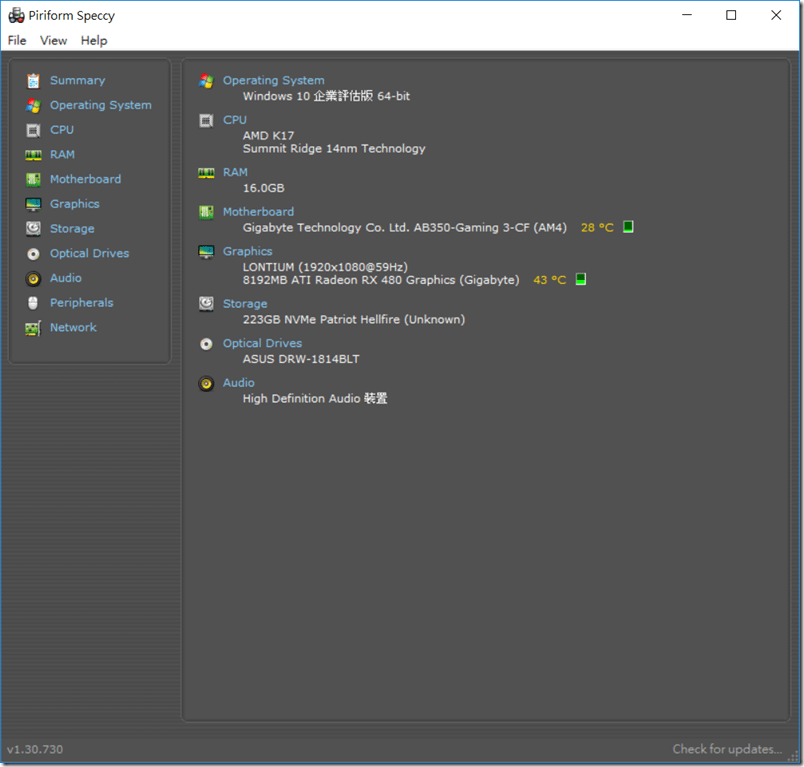Screen dimensions: 804x767
Task: Click the Audio speaker icon in summary panel
Action: pos(206,384)
